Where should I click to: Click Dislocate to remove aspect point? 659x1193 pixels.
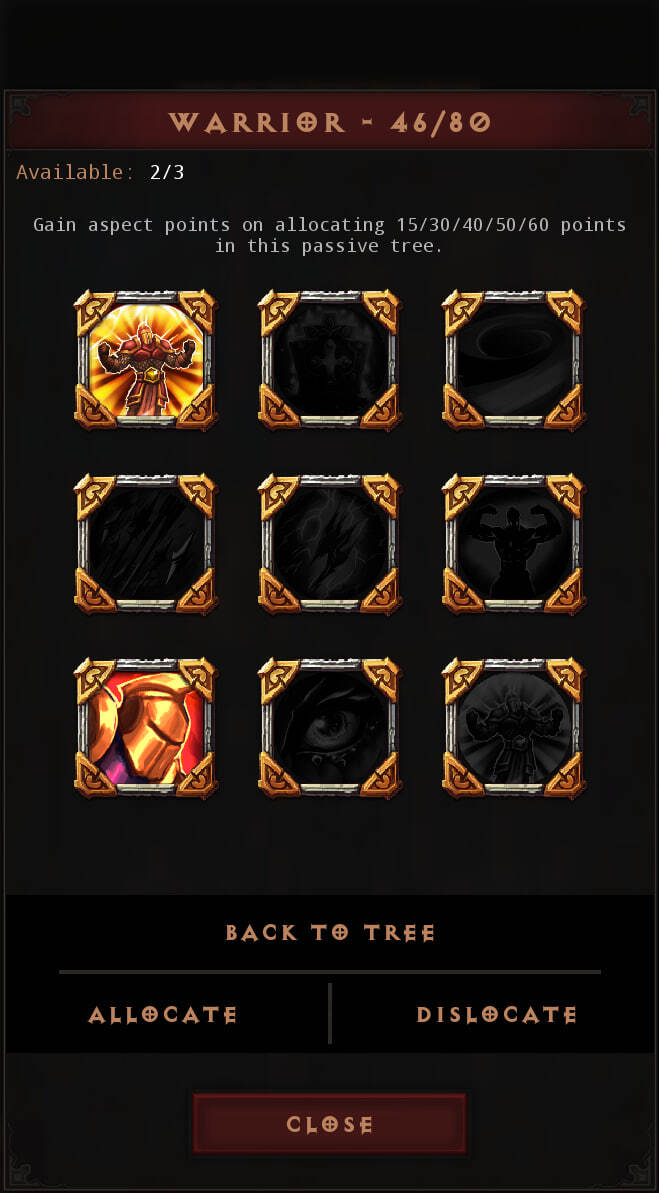click(496, 1015)
